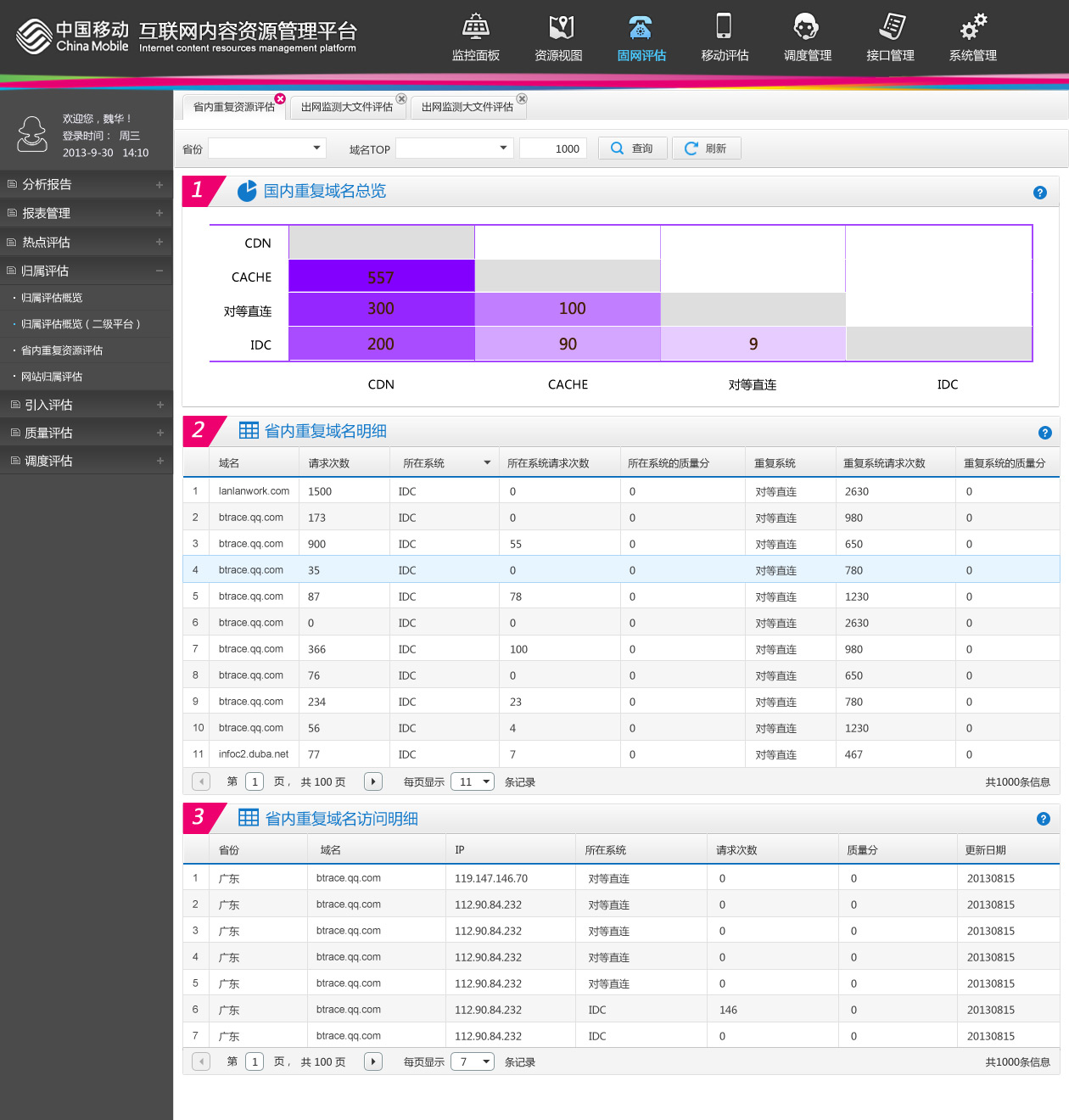Expand the 分析报告 sidebar section
The image size is (1069, 1120).
[159, 185]
